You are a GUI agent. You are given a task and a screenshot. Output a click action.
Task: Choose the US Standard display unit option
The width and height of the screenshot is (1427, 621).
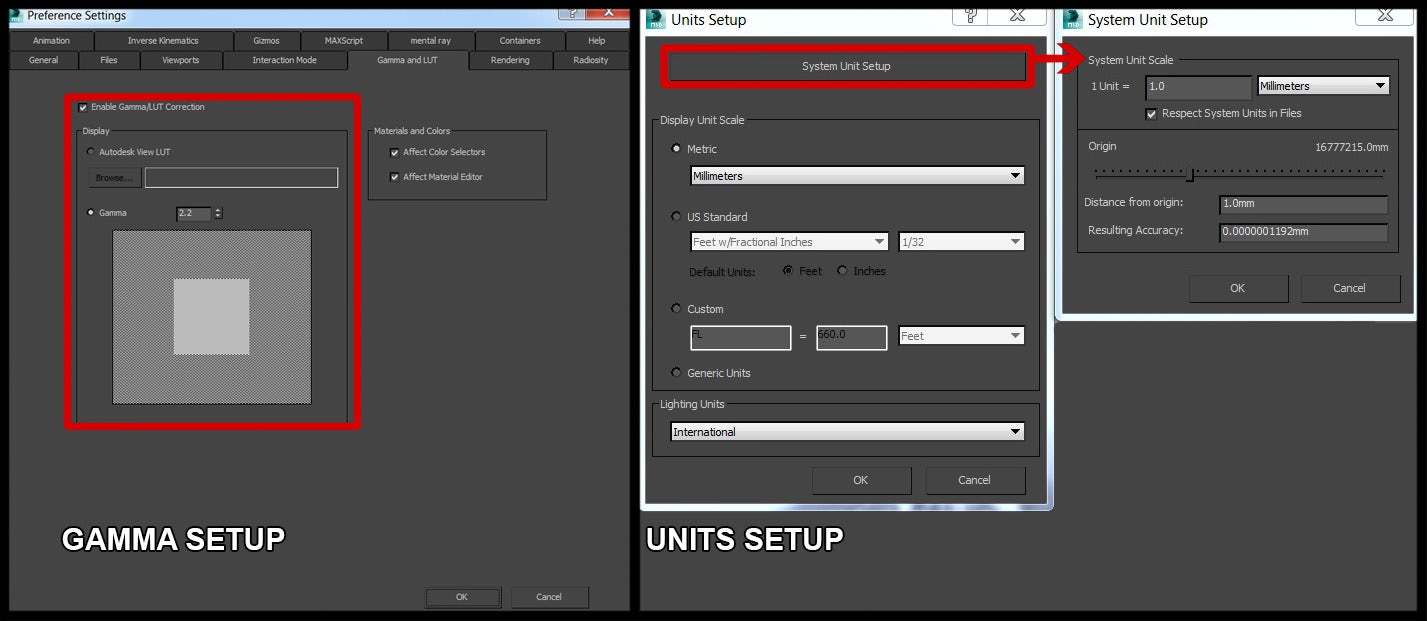pos(677,217)
